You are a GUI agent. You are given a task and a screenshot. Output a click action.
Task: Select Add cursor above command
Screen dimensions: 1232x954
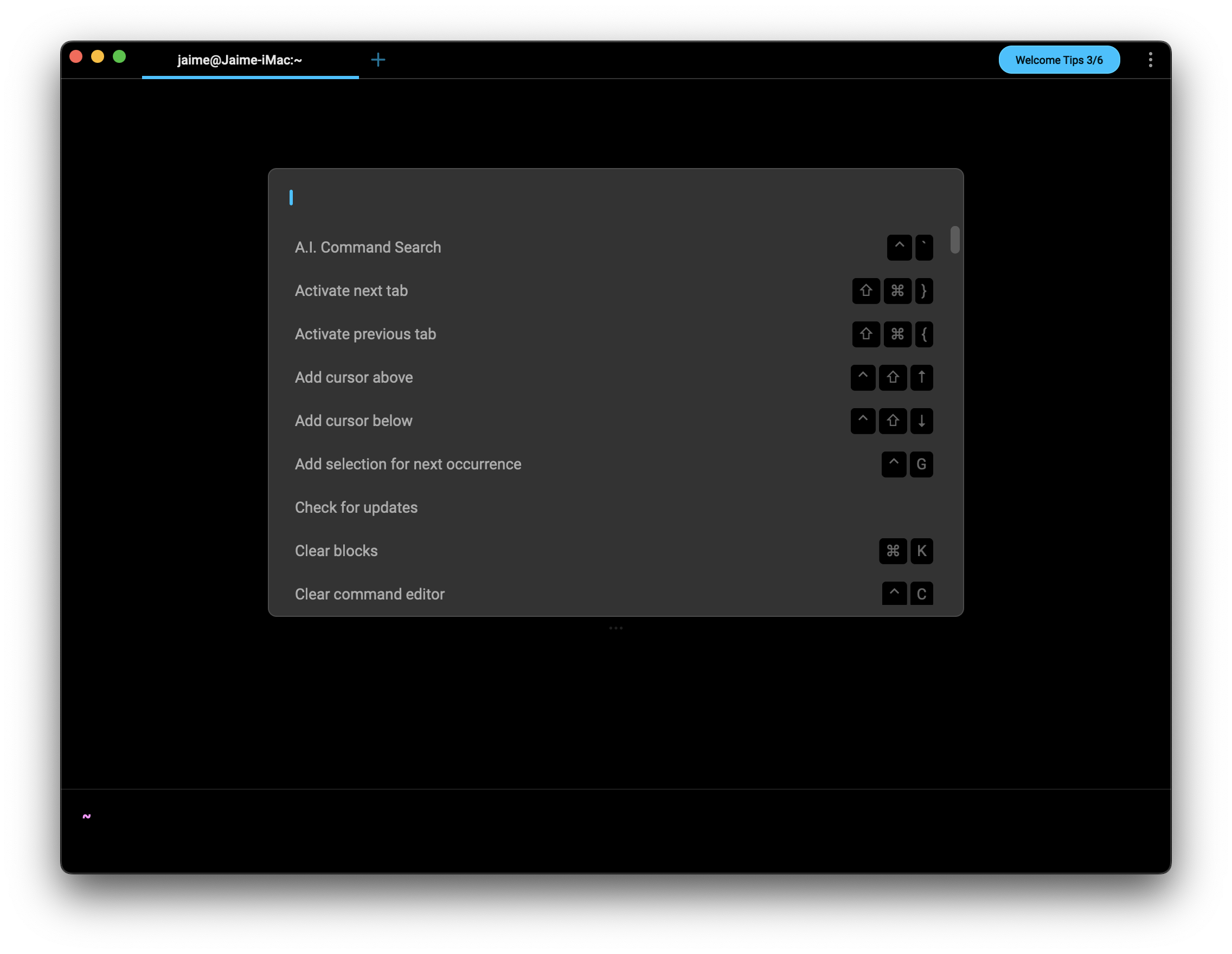click(x=354, y=378)
